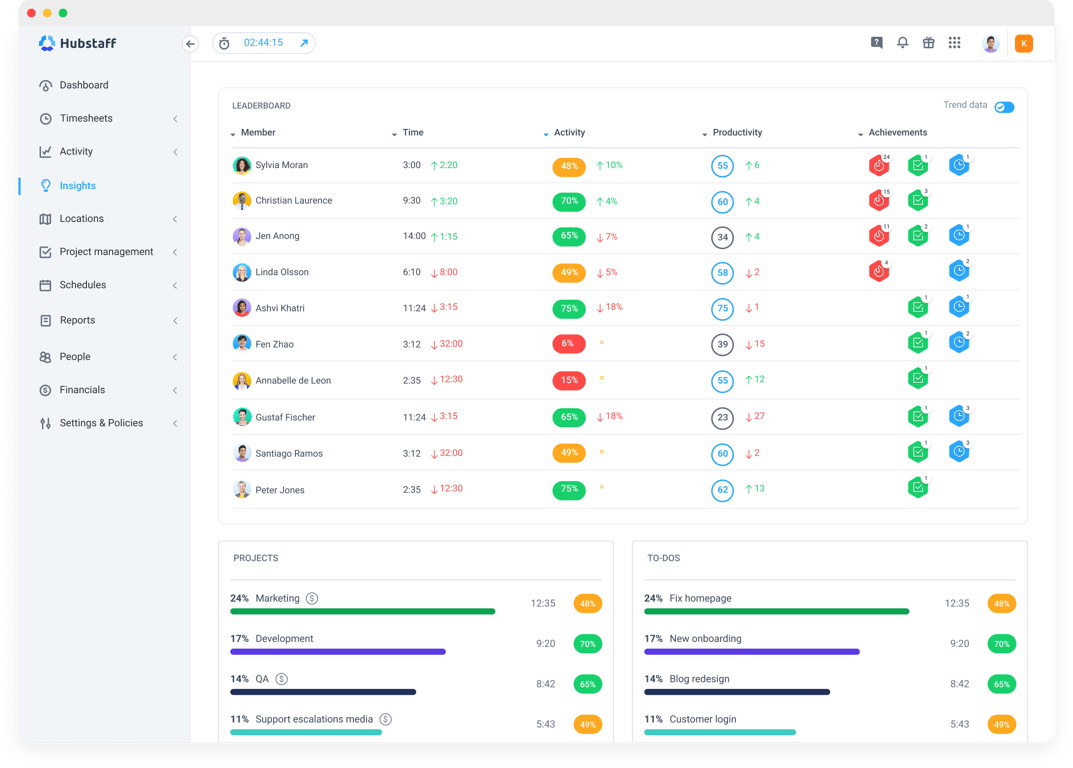
Task: Select the timer stopwatch icon
Action: [224, 42]
